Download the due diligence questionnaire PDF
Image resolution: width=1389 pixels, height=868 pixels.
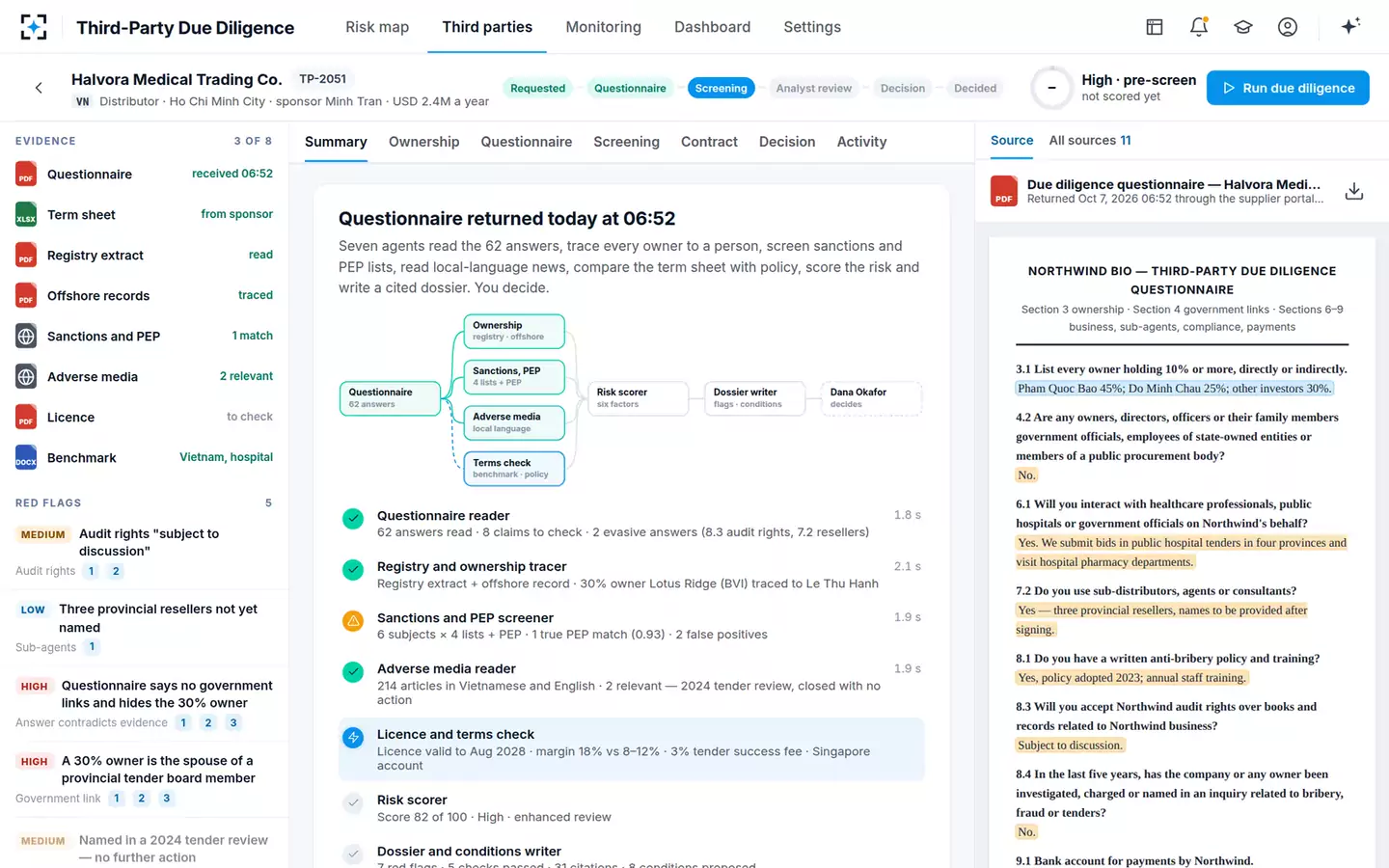pos(1354,191)
